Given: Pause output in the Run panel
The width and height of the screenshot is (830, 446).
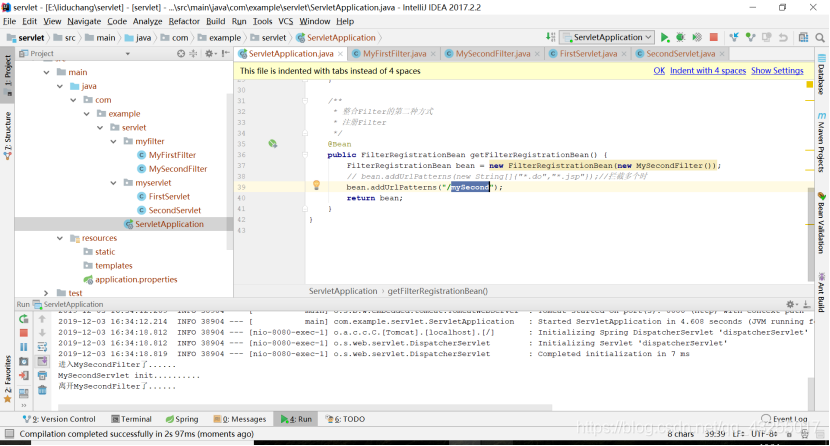Looking at the screenshot, I should [x=24, y=347].
